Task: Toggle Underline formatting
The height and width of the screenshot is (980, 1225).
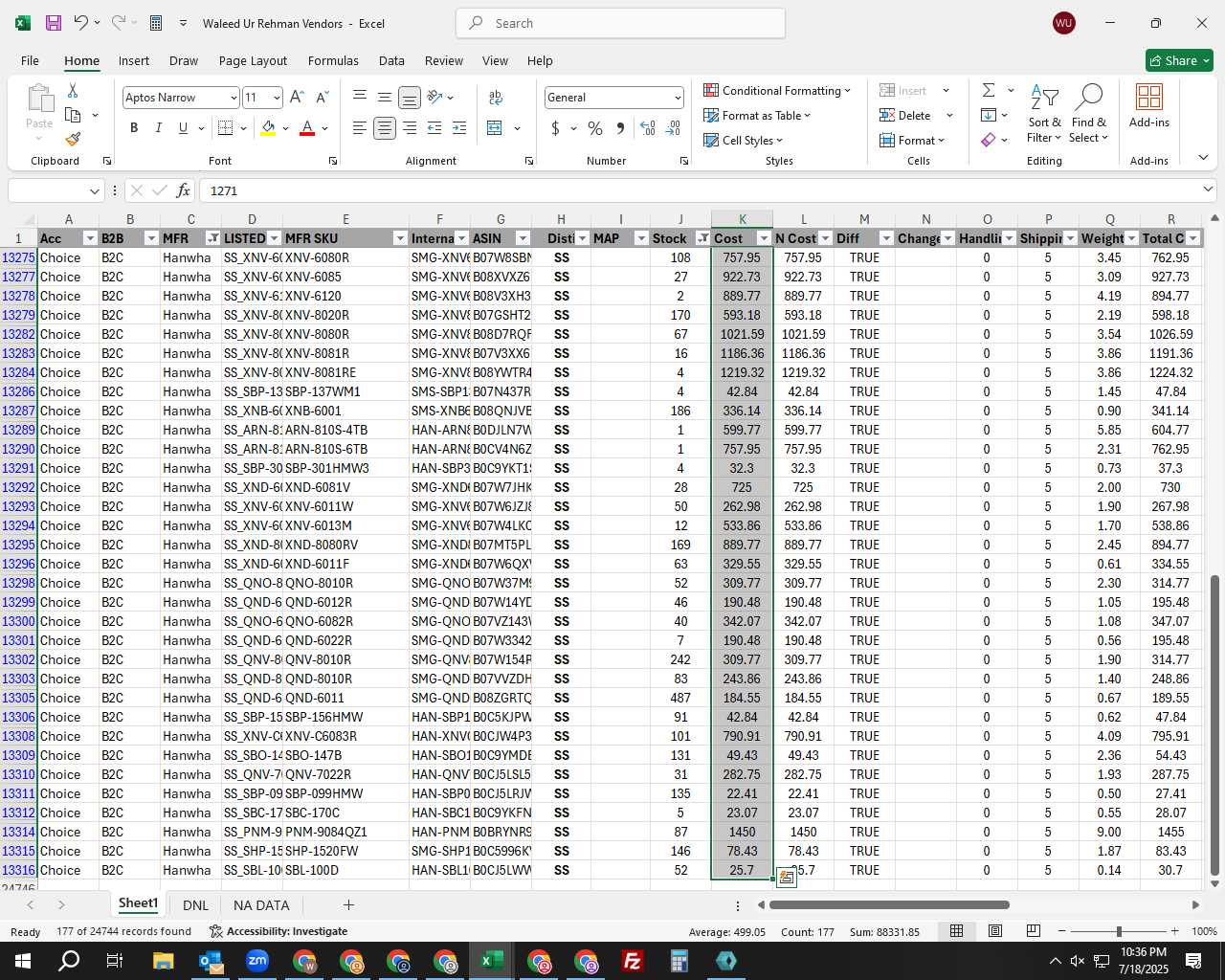Action: click(x=183, y=128)
